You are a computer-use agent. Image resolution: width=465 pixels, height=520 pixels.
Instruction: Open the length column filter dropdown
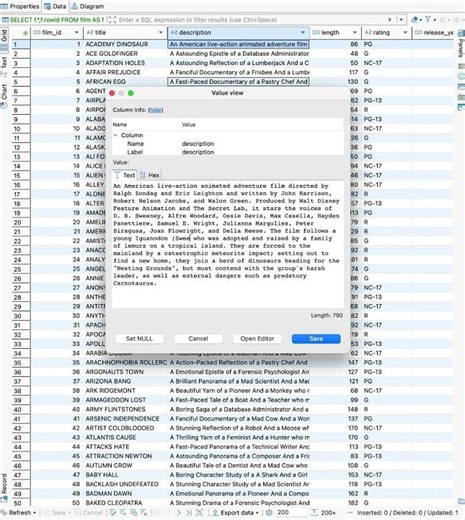pyautogui.click(x=355, y=32)
